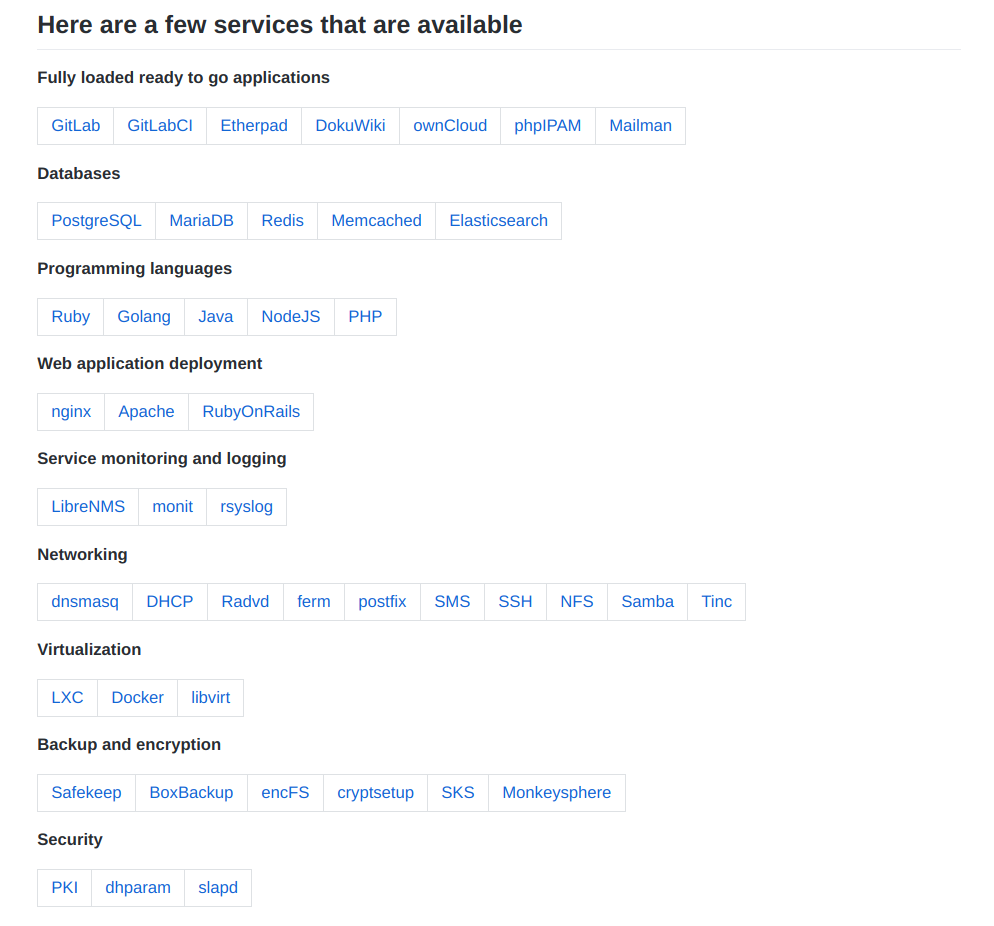Click the 'Programming languages' heading
The width and height of the screenshot is (994, 926).
(134, 269)
